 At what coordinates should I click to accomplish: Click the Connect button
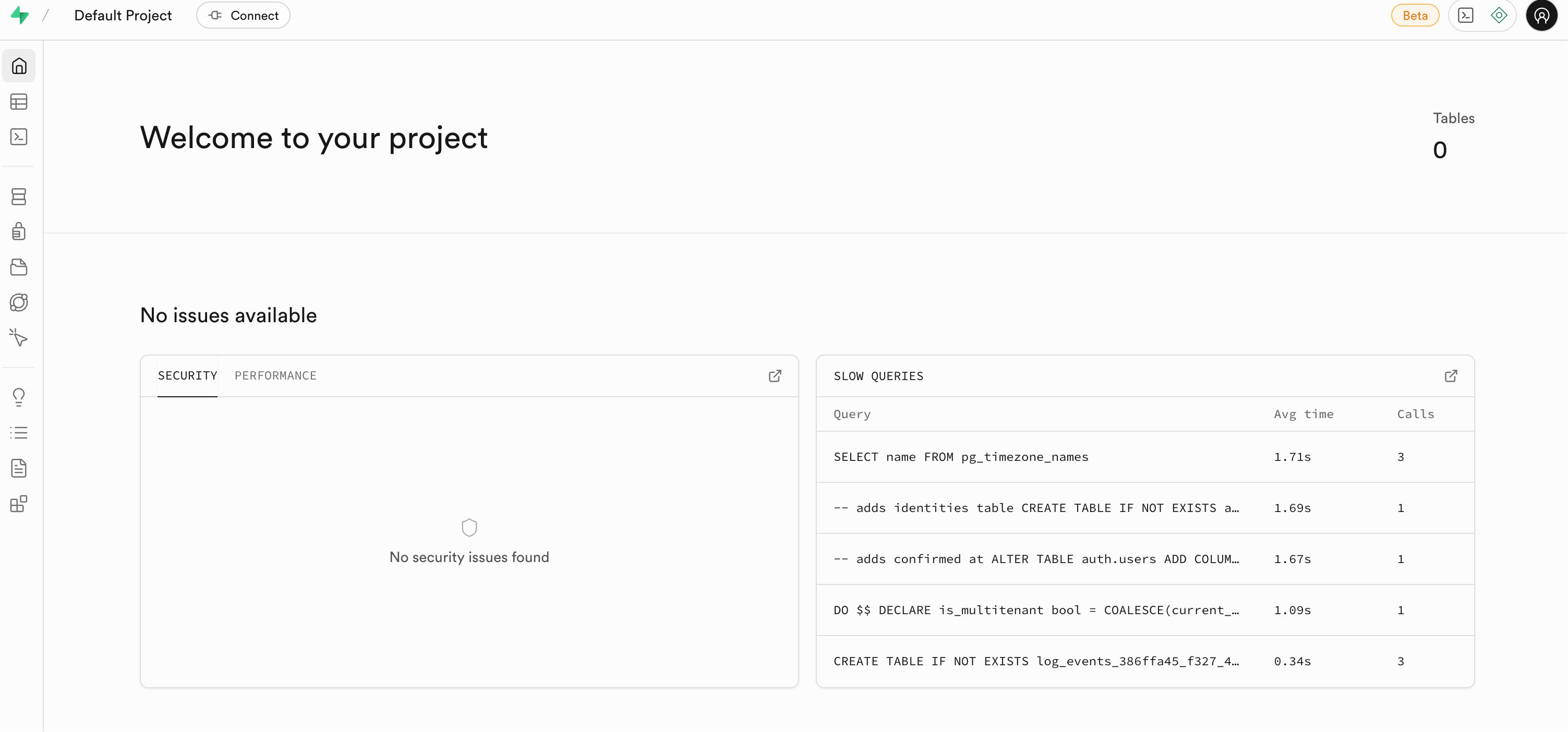tap(243, 15)
